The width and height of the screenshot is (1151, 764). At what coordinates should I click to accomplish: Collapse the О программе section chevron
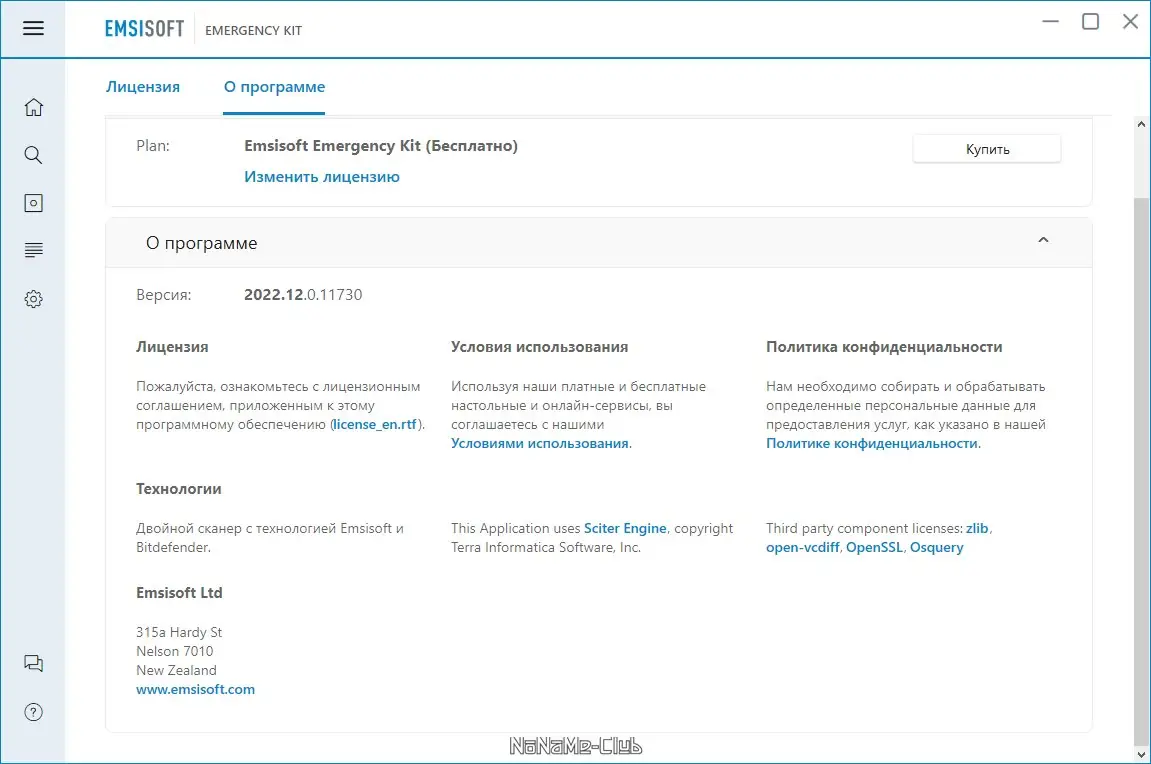[1043, 240]
